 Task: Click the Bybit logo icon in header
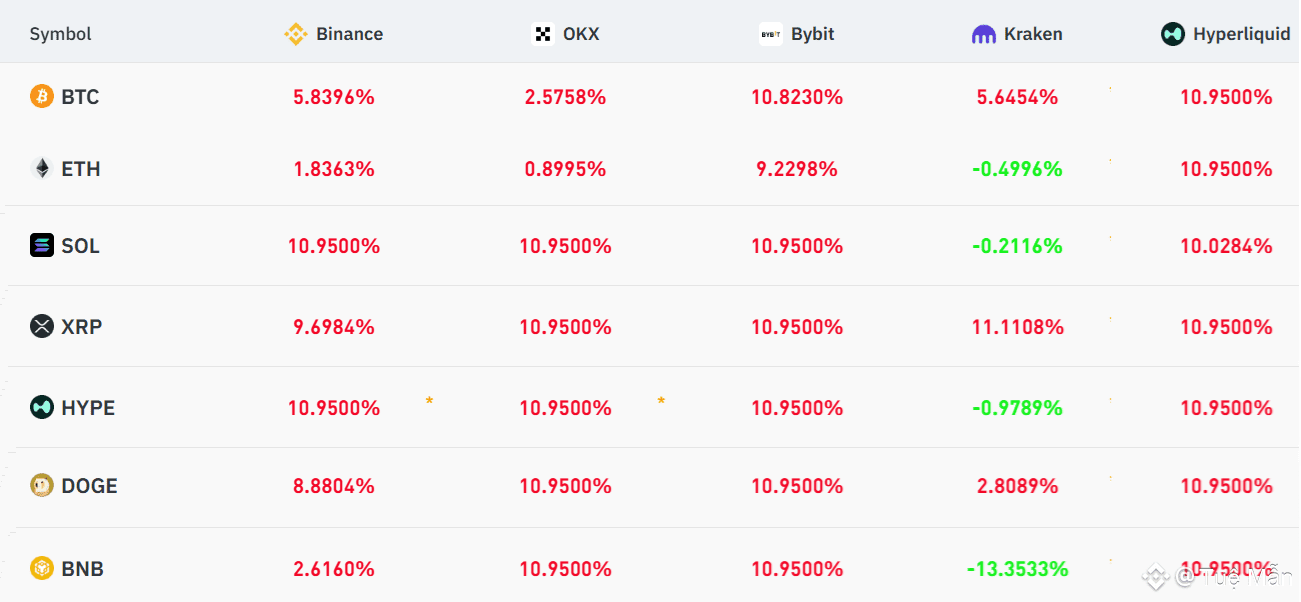(771, 34)
